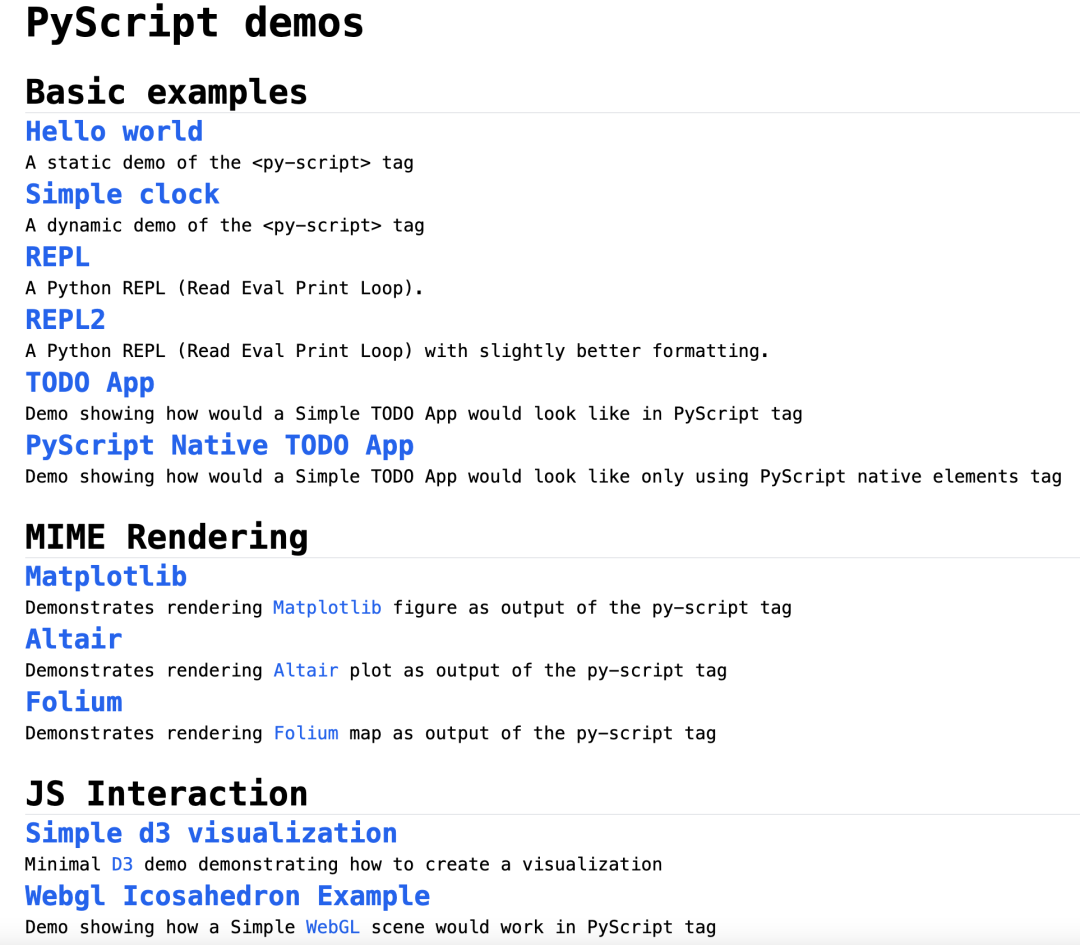Viewport: 1080px width, 945px height.
Task: Open the Folium demo heading link
Action: click(74, 702)
